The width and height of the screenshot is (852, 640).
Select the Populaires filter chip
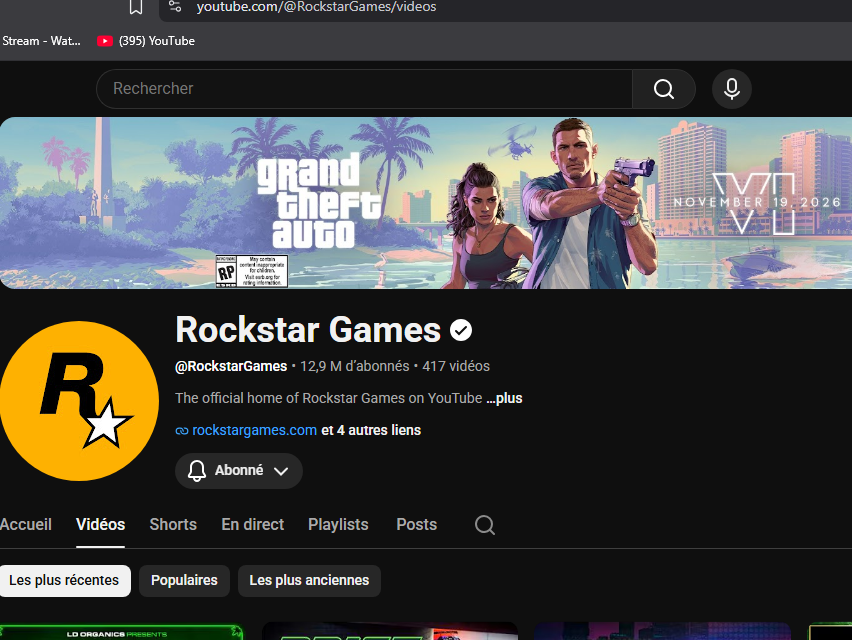pos(184,581)
